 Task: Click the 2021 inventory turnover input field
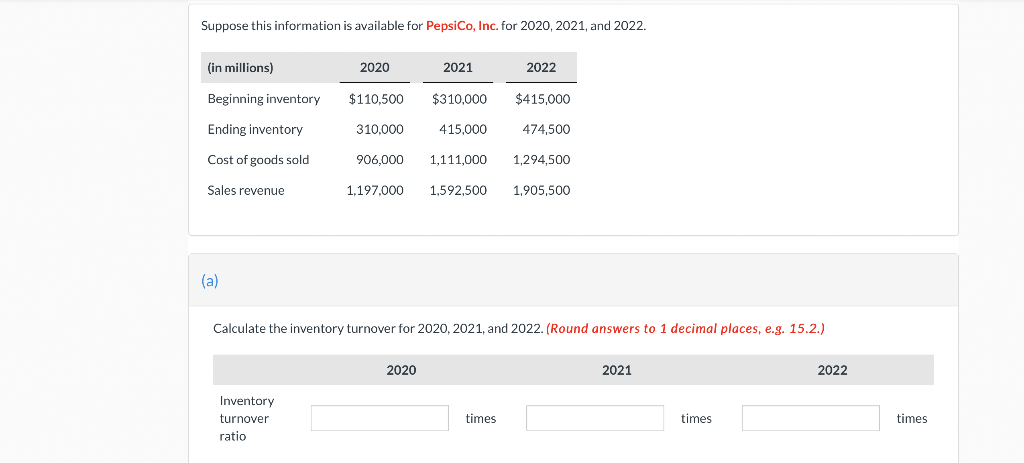(595, 418)
